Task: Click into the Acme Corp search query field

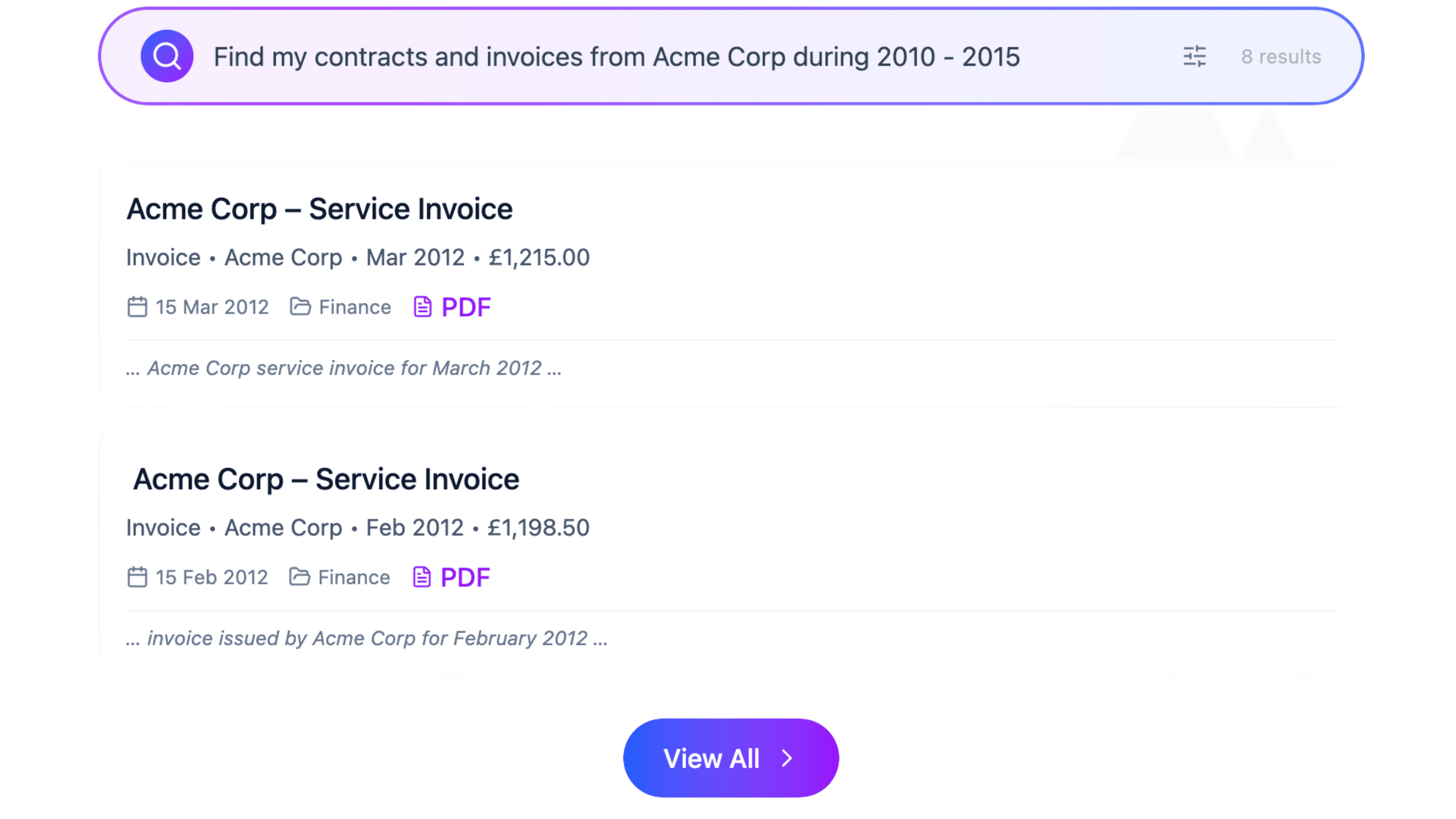Action: pos(616,56)
